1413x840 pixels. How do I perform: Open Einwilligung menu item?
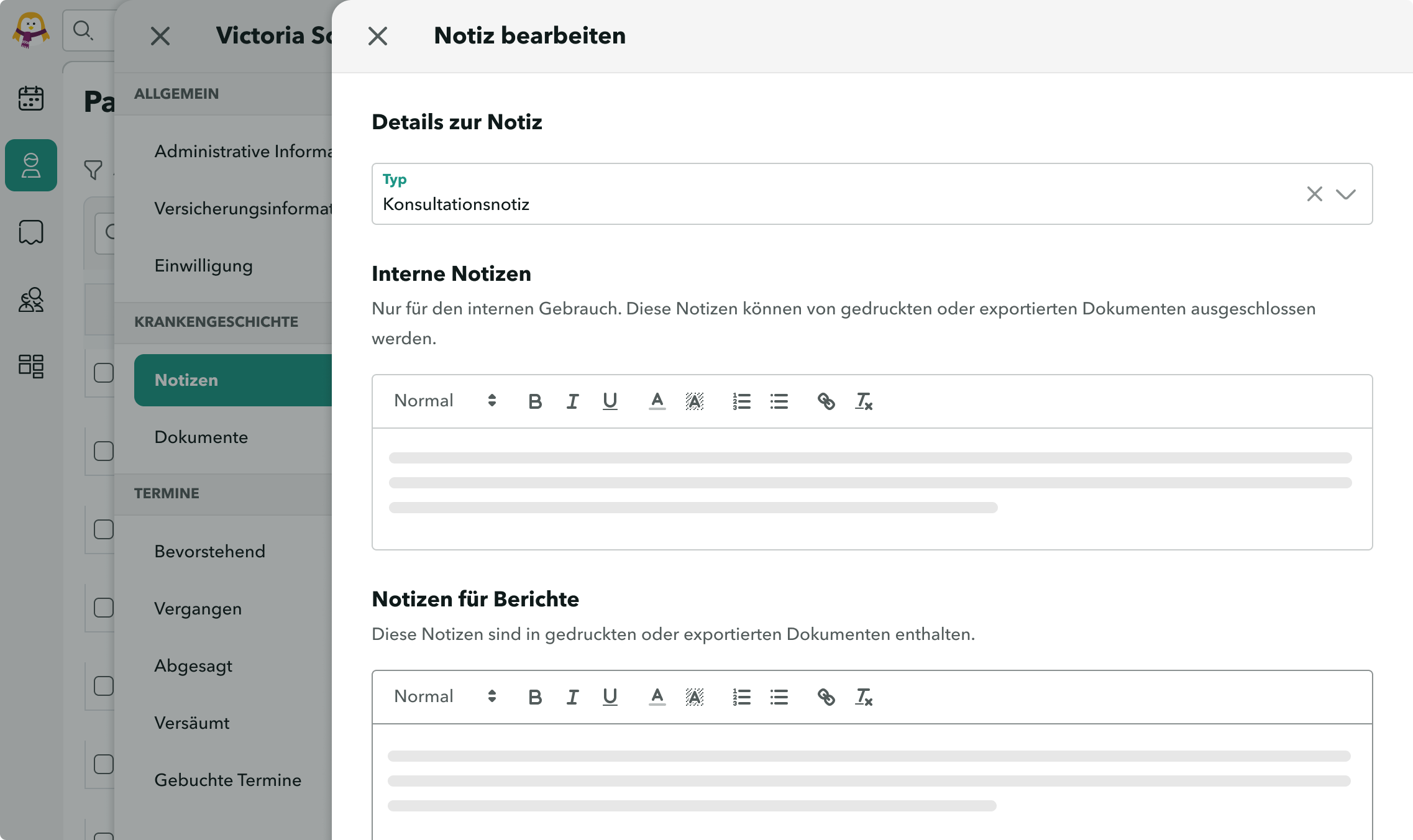(x=233, y=265)
